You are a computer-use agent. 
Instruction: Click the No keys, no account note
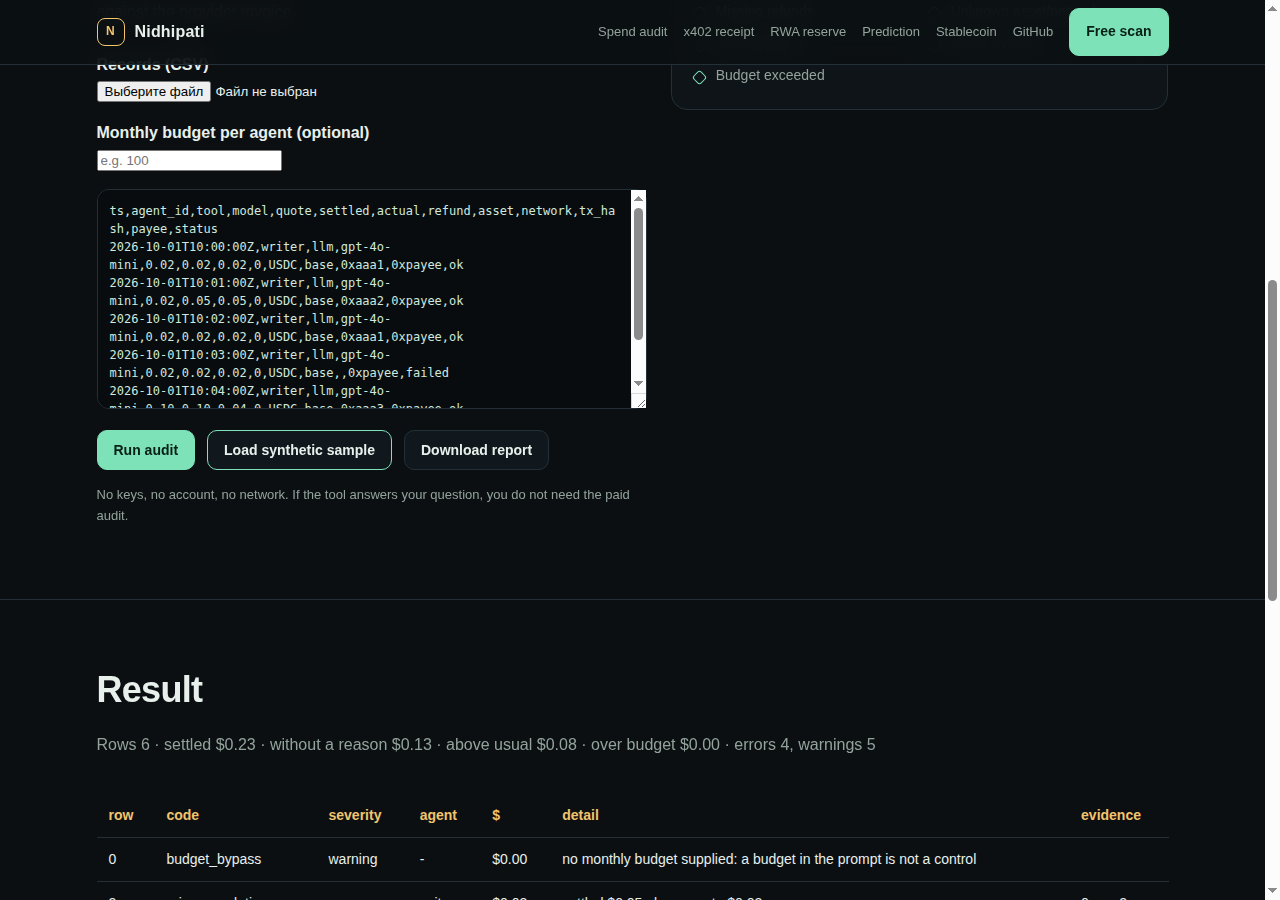coord(363,506)
